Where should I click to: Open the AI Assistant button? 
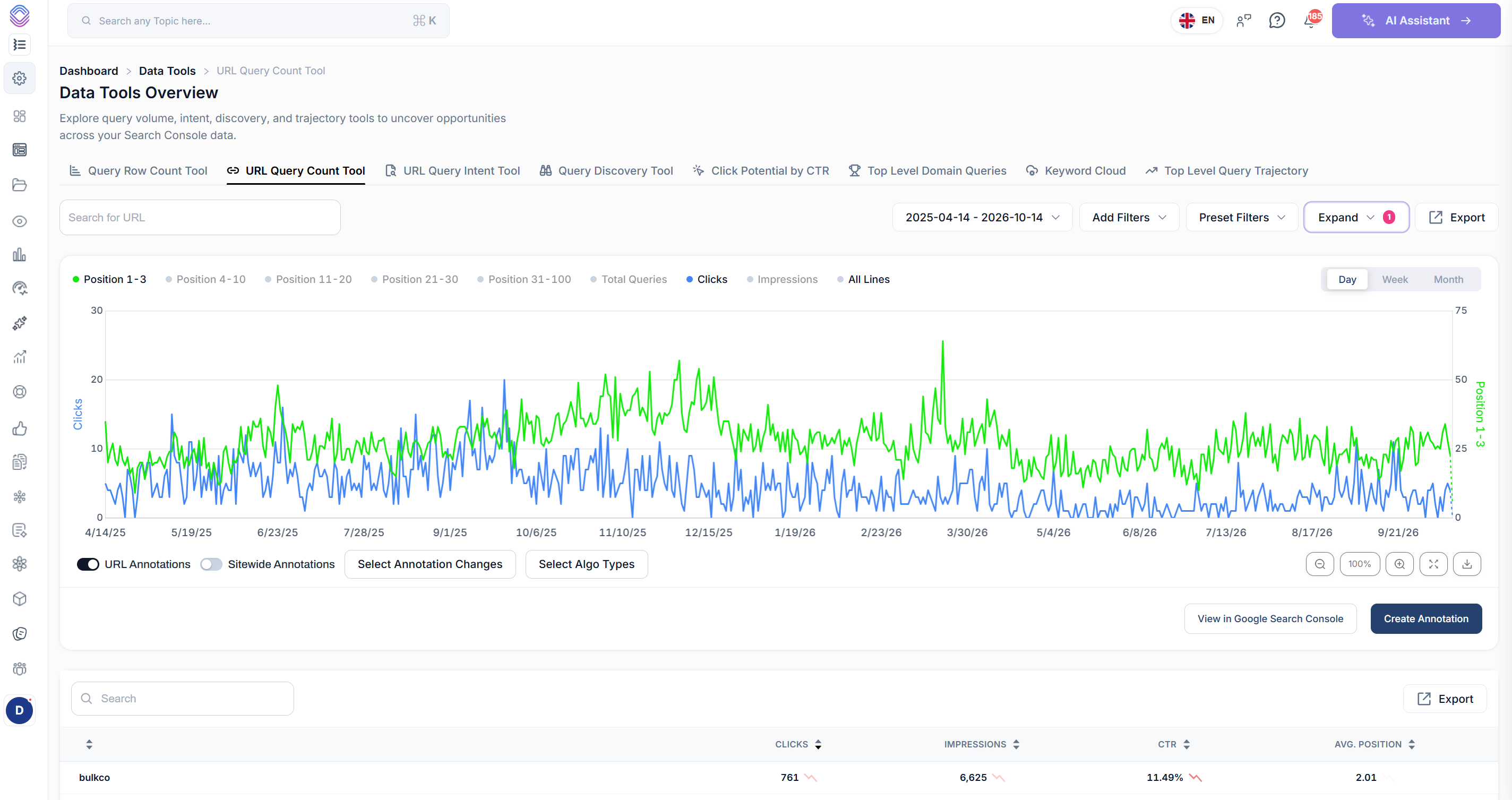[1416, 21]
